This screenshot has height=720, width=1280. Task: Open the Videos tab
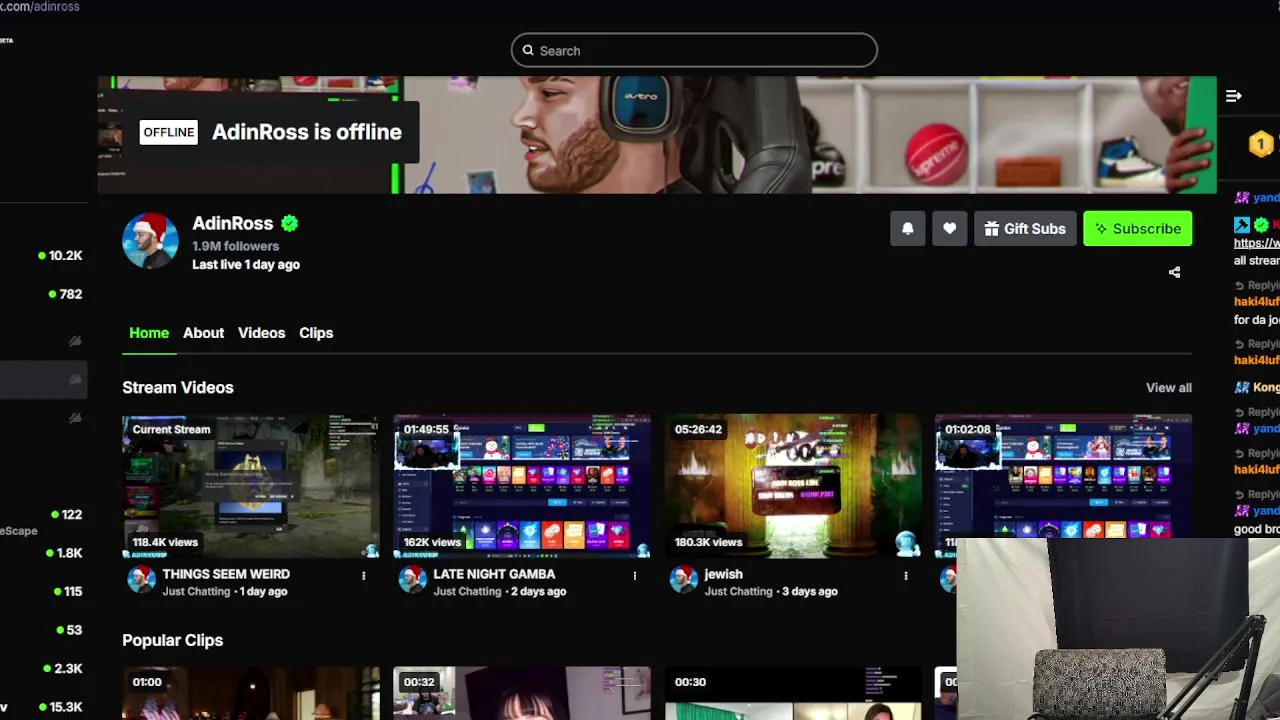[x=261, y=333]
